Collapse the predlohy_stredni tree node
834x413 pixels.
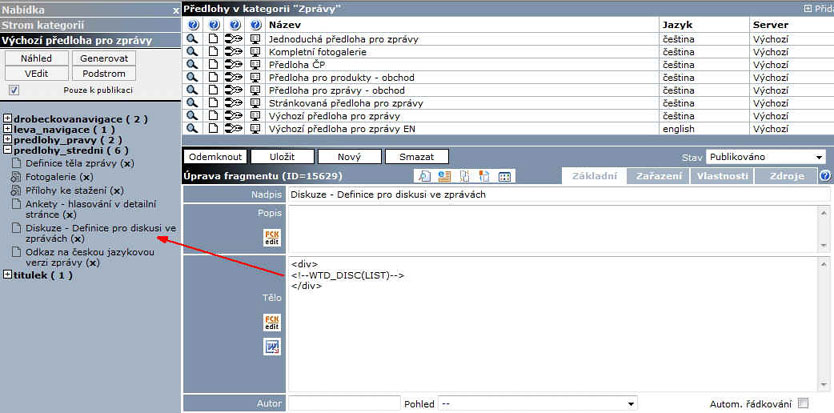coord(7,151)
